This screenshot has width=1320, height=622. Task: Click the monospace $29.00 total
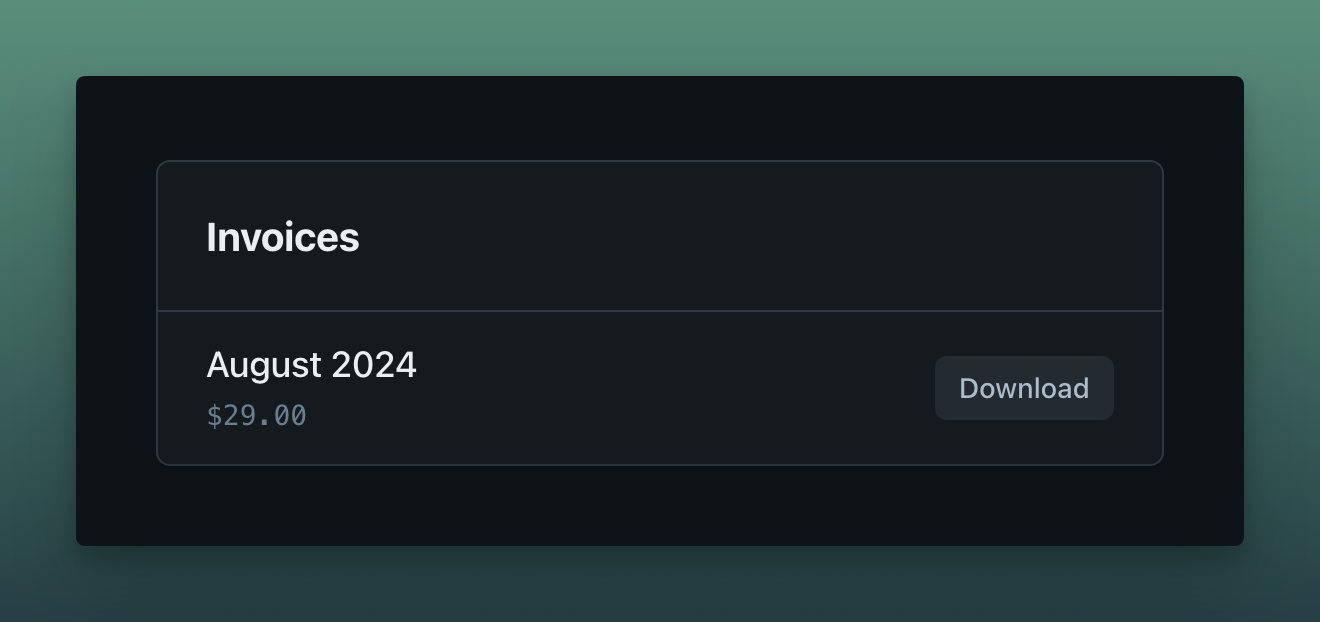coord(257,415)
